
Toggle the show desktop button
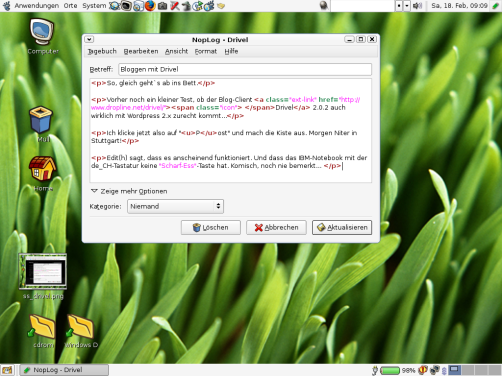pyautogui.click(x=7, y=370)
